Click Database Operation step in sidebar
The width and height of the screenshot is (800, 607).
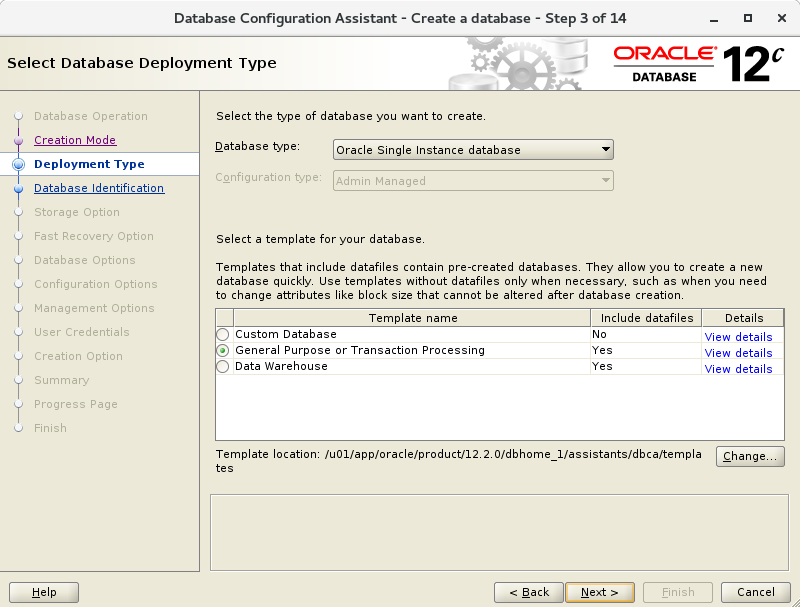coord(91,116)
